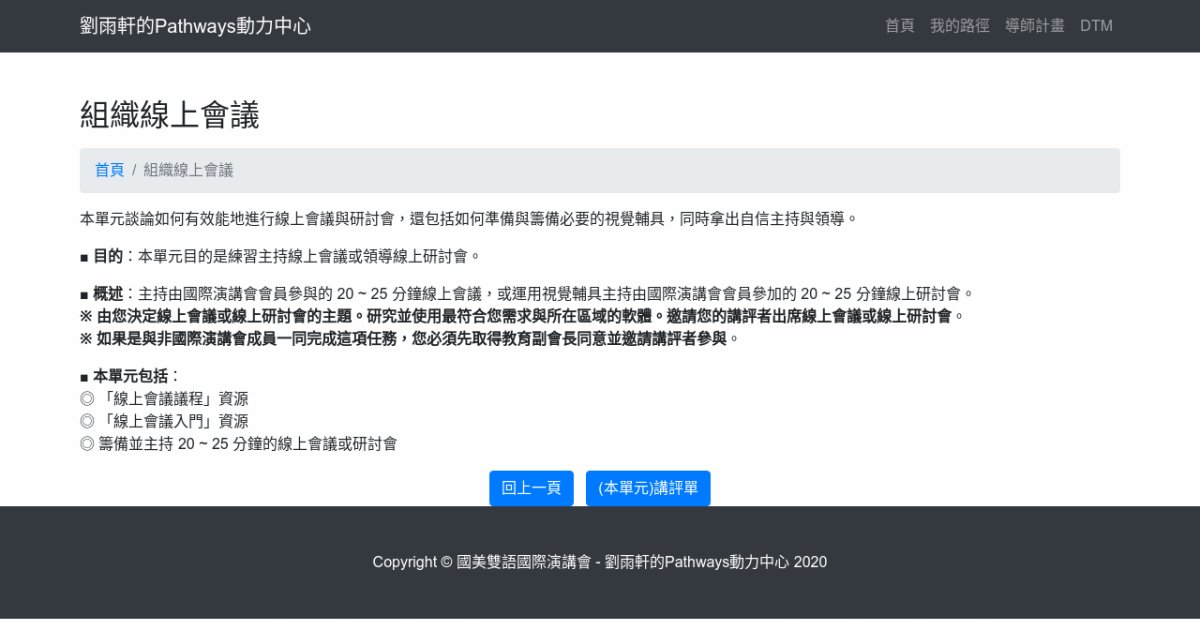Open the 導師計畫 navigation item
Image resolution: width=1200 pixels, height=630 pixels.
(1034, 26)
